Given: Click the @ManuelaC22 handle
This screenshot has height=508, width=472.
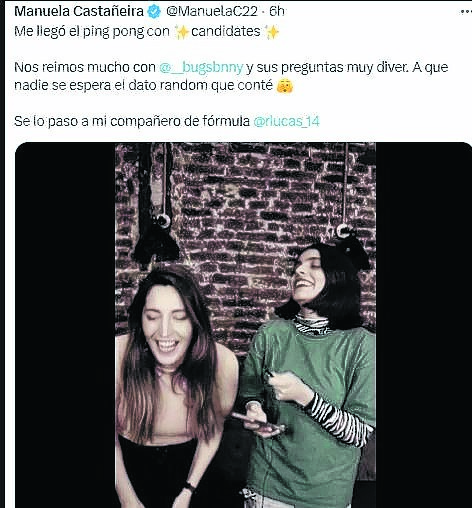Looking at the screenshot, I should click(x=212, y=12).
